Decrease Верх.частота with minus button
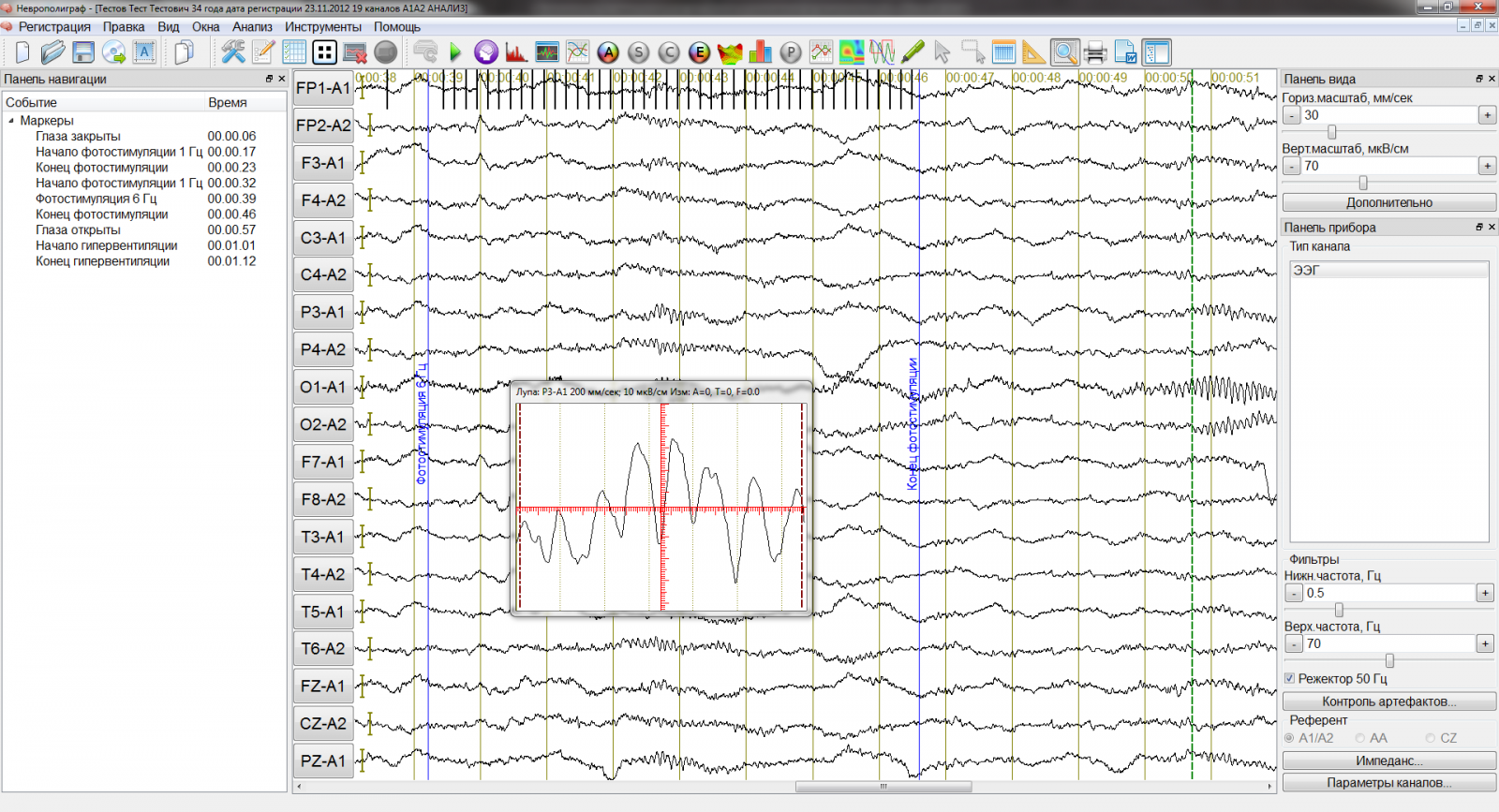 (x=1294, y=643)
